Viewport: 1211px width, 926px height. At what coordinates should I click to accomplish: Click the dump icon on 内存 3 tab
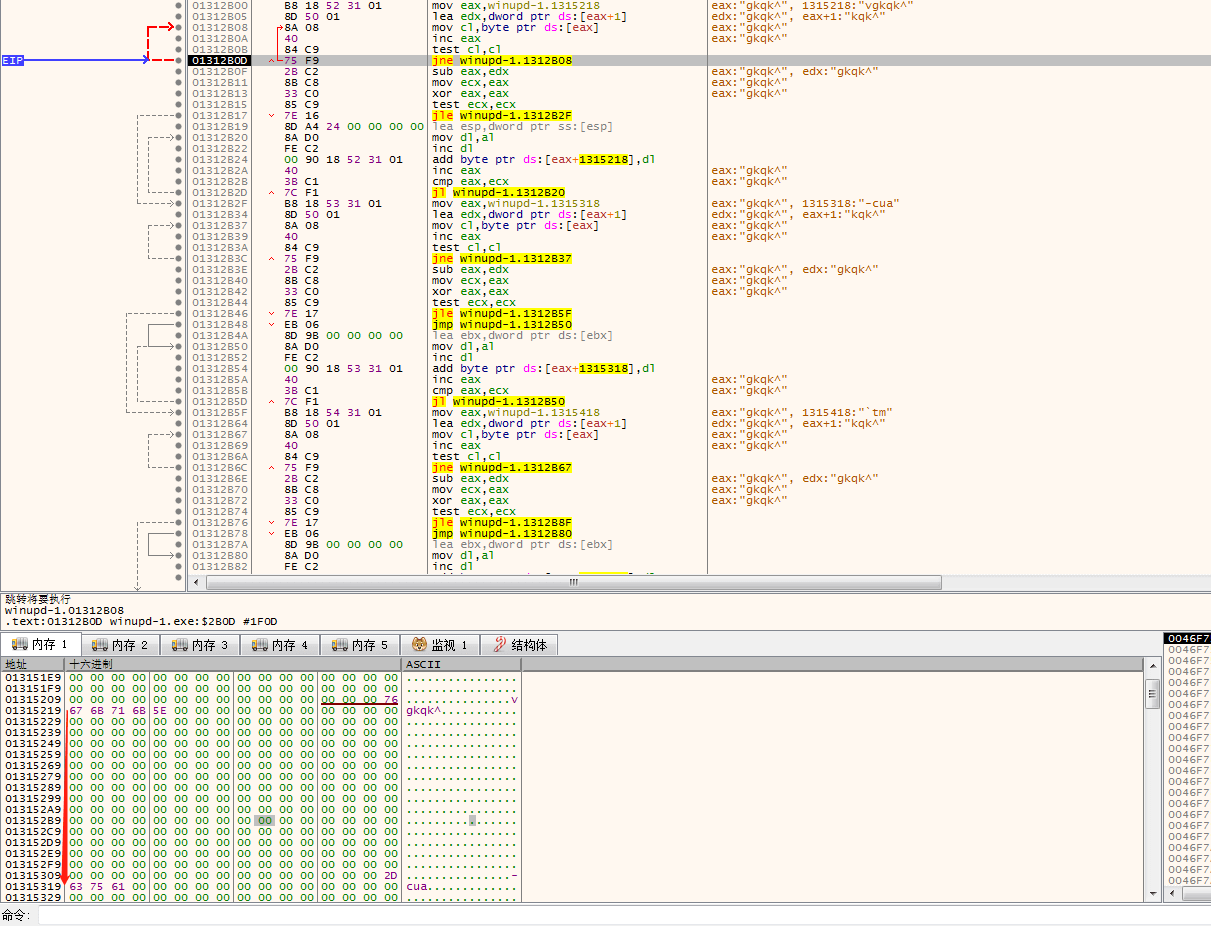tap(180, 645)
